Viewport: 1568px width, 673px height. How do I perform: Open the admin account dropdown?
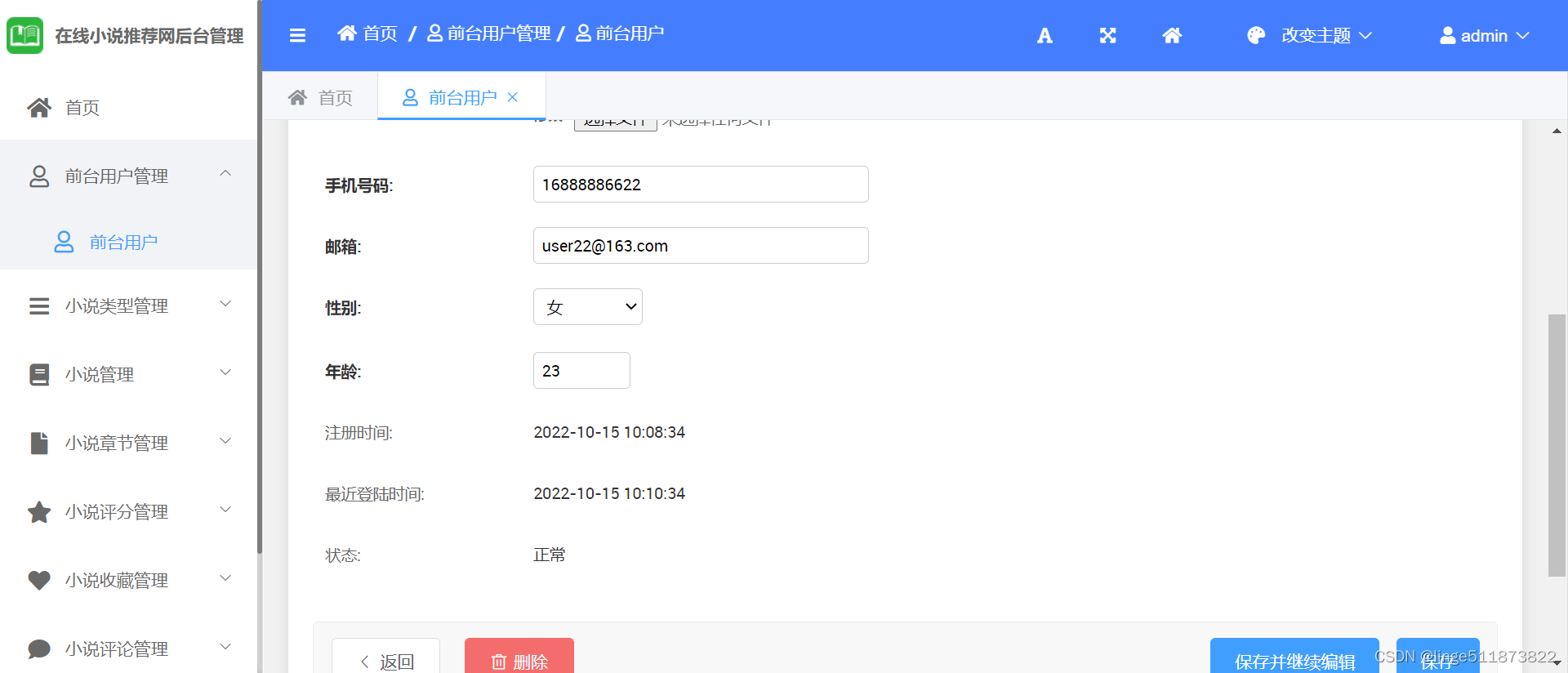pos(1484,35)
